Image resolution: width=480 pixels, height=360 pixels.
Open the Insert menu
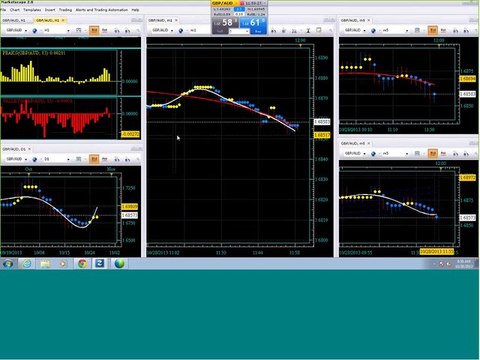tap(50, 10)
